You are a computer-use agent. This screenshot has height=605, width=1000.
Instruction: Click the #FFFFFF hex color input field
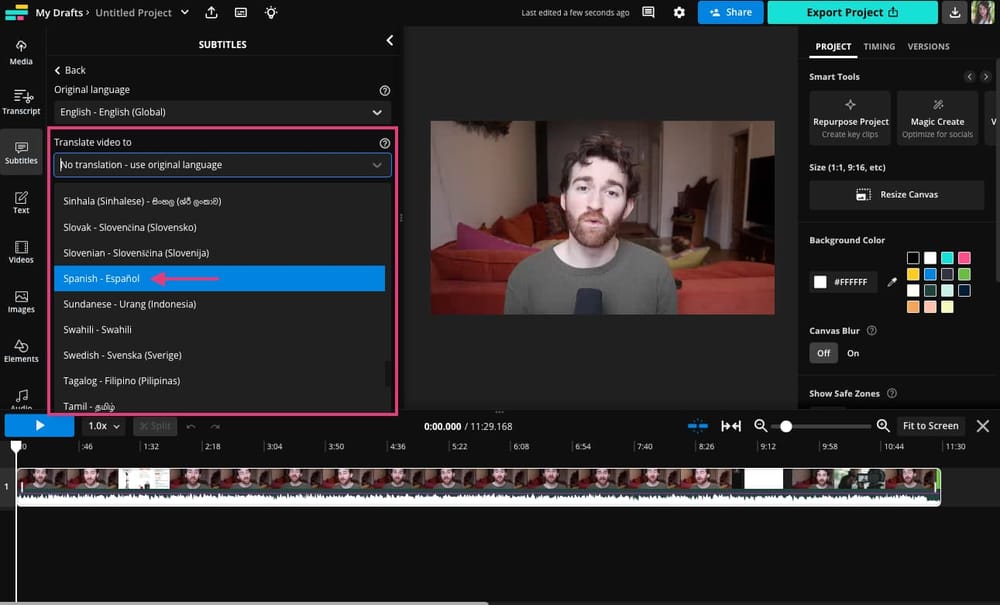point(850,282)
